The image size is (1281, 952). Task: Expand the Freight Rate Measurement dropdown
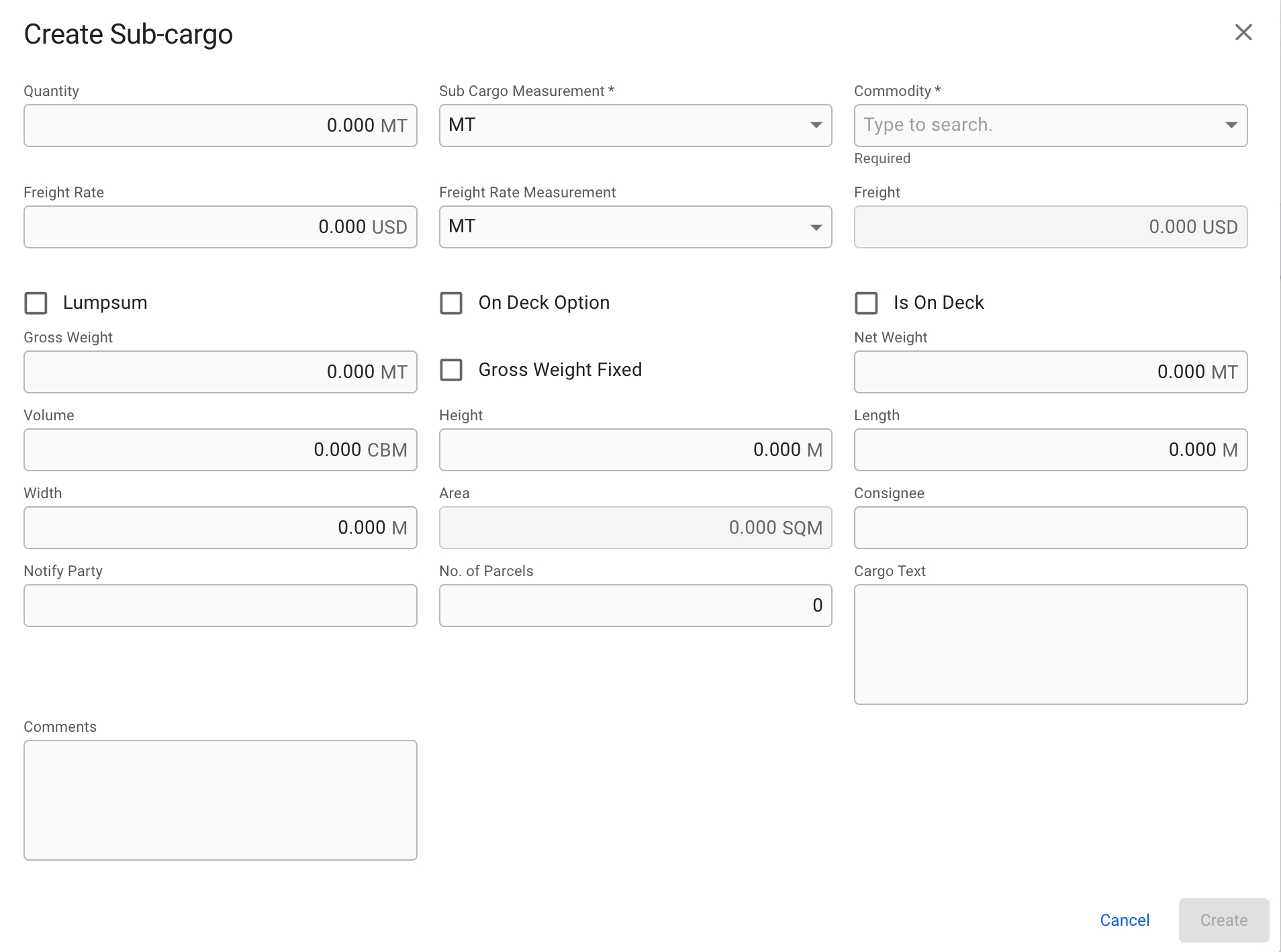click(635, 227)
